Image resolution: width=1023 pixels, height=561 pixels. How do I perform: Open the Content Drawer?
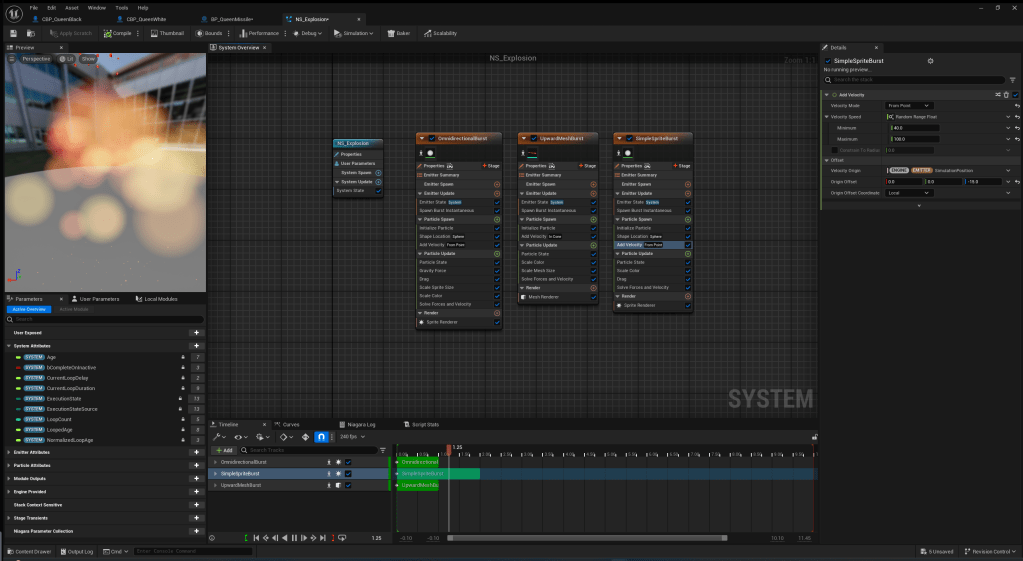coord(30,551)
